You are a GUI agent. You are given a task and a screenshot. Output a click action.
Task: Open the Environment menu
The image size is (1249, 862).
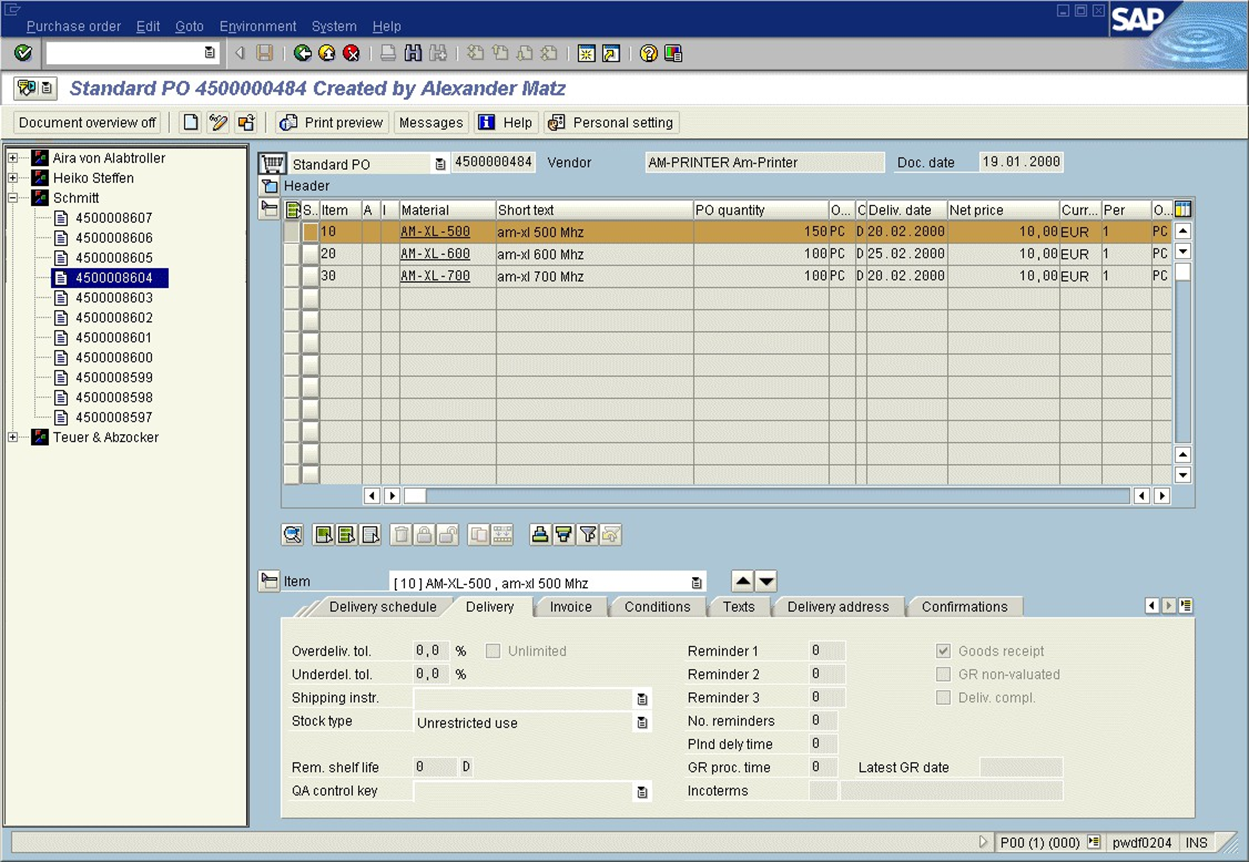click(x=258, y=26)
